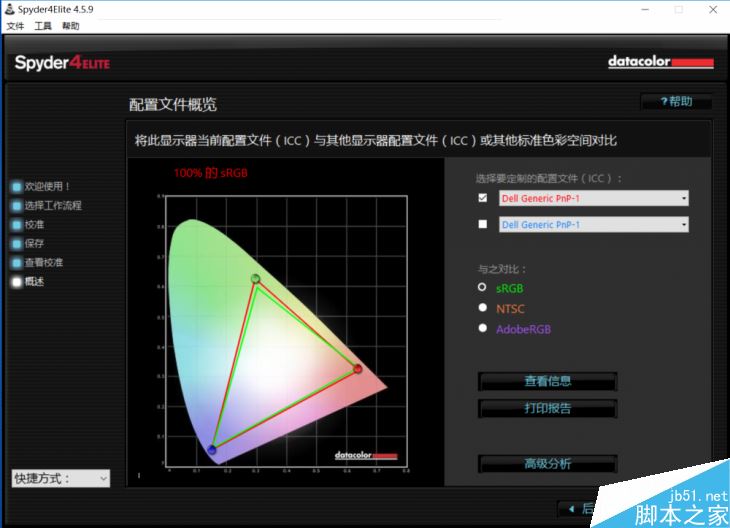Open the 快捷方式 dropdown
The image size is (730, 528).
[x=61, y=478]
